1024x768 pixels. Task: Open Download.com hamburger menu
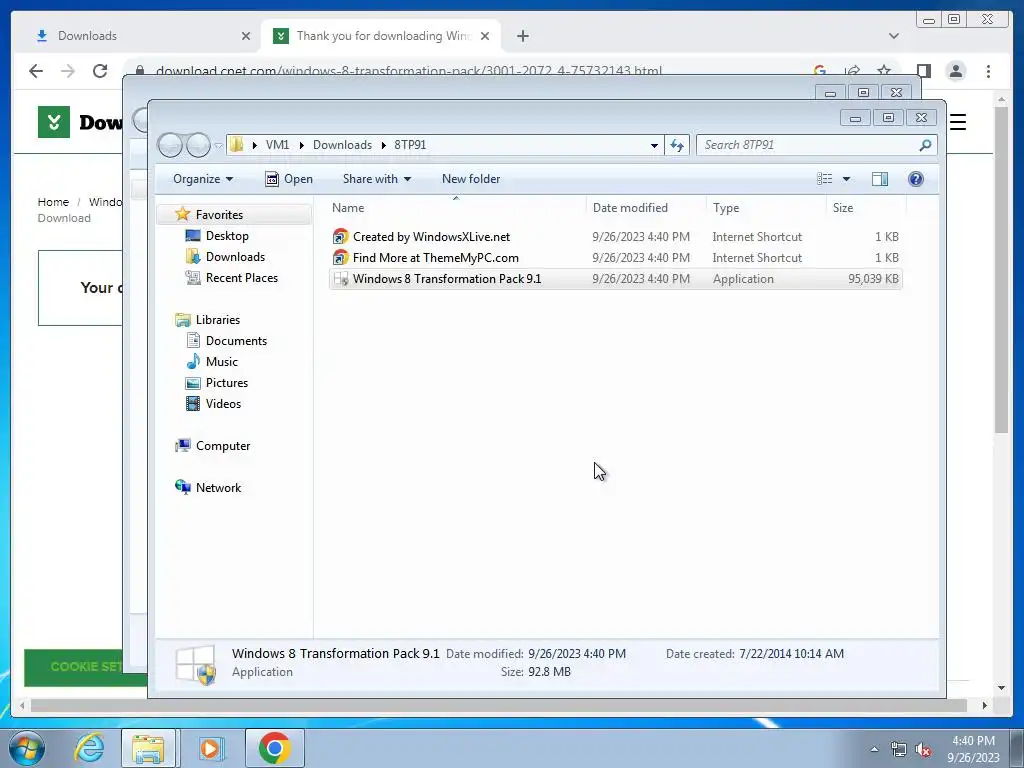point(958,122)
